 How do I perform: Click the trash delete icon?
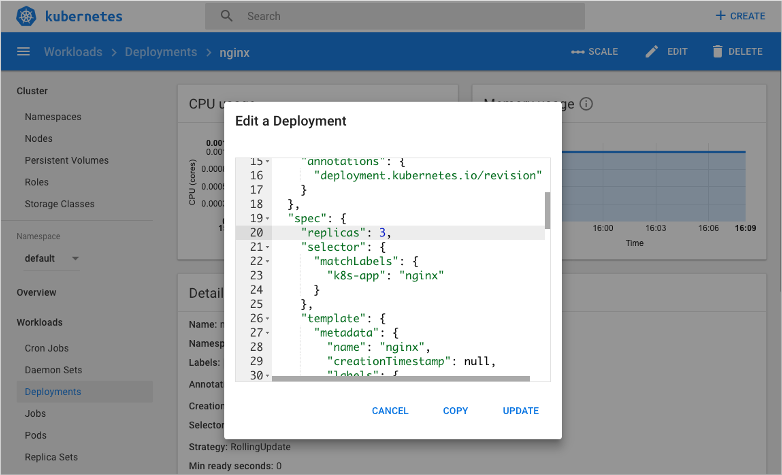717,51
